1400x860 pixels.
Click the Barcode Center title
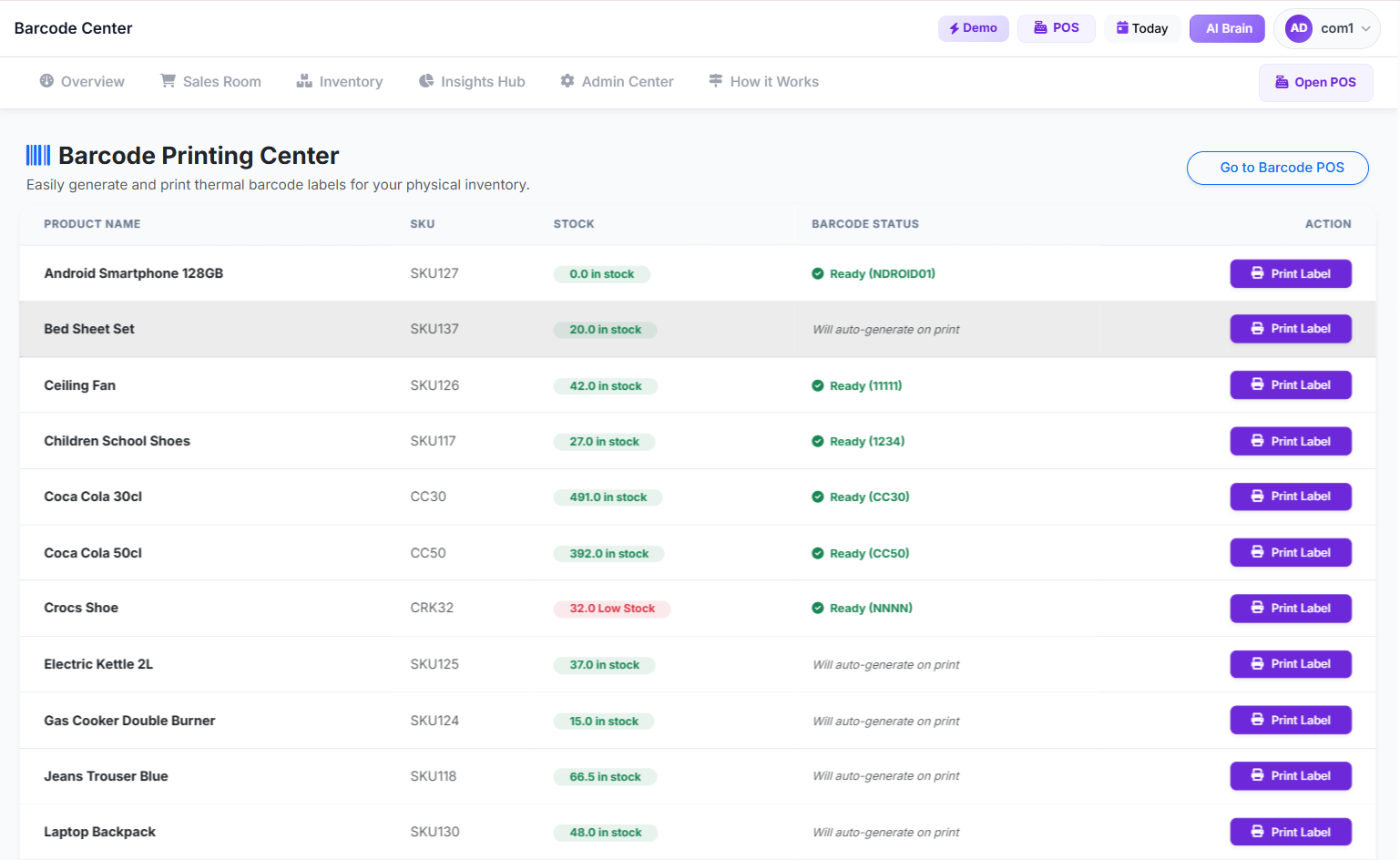click(74, 28)
